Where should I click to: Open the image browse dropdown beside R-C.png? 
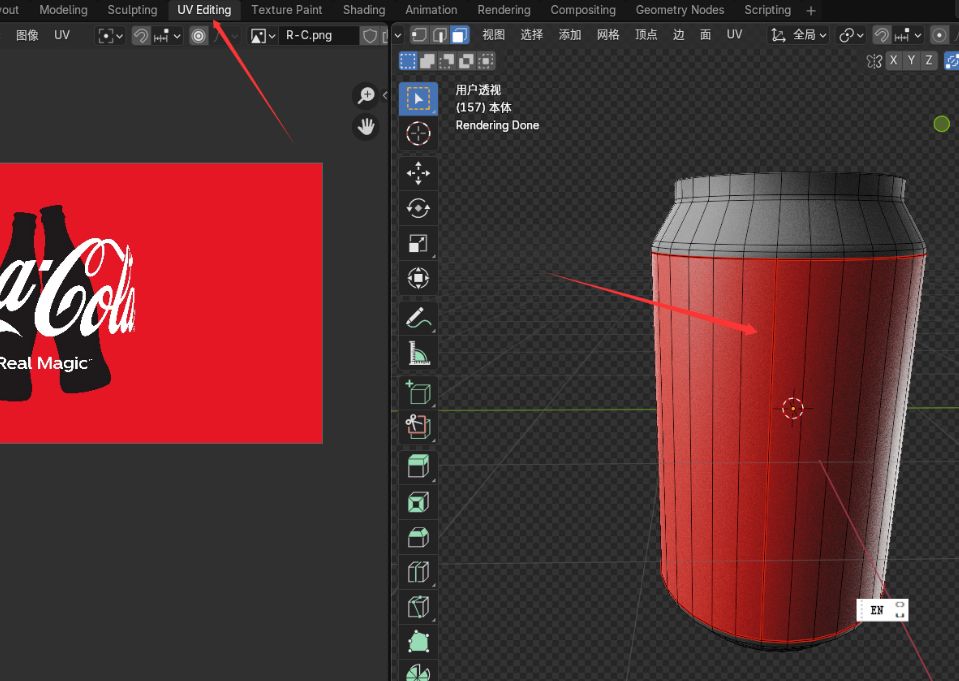pos(263,35)
